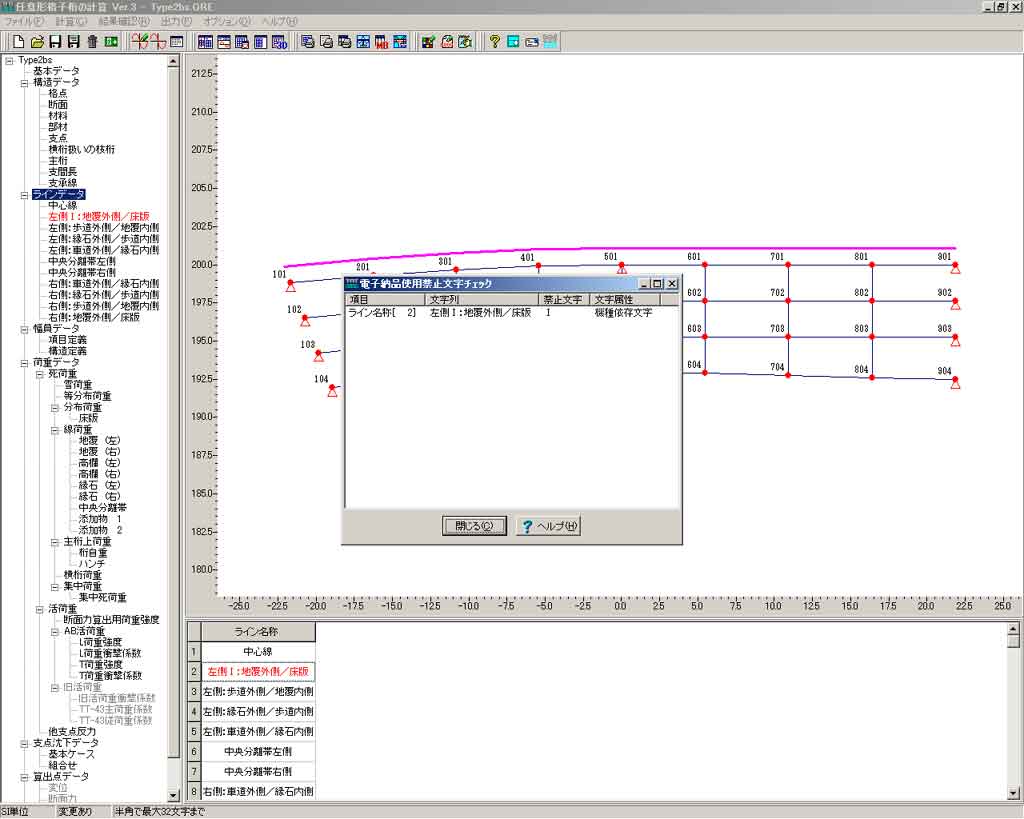The height and width of the screenshot is (819, 1024).
Task: Open the オプション(O) menu
Action: [x=226, y=21]
